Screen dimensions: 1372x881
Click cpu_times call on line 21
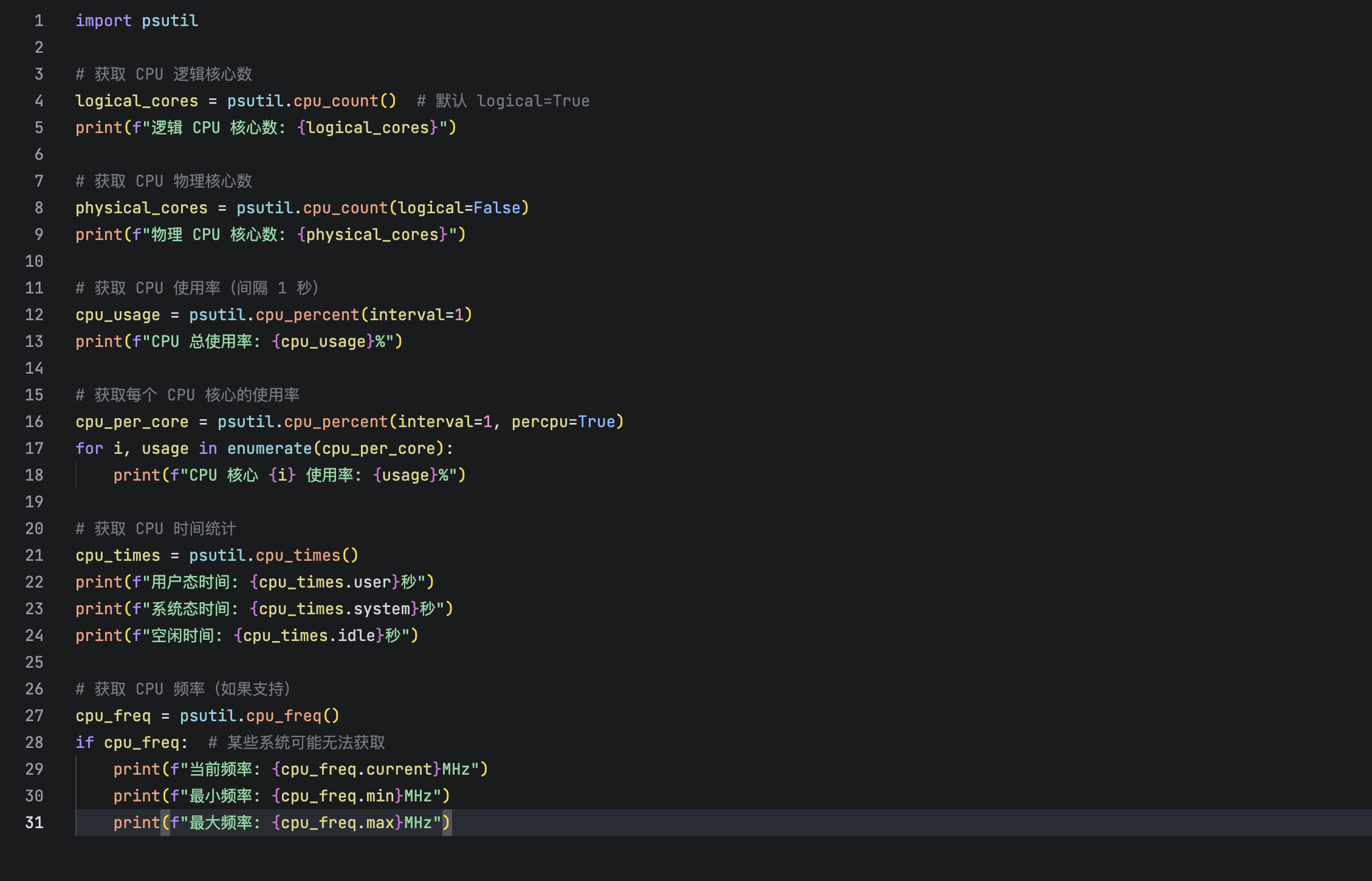tap(298, 555)
